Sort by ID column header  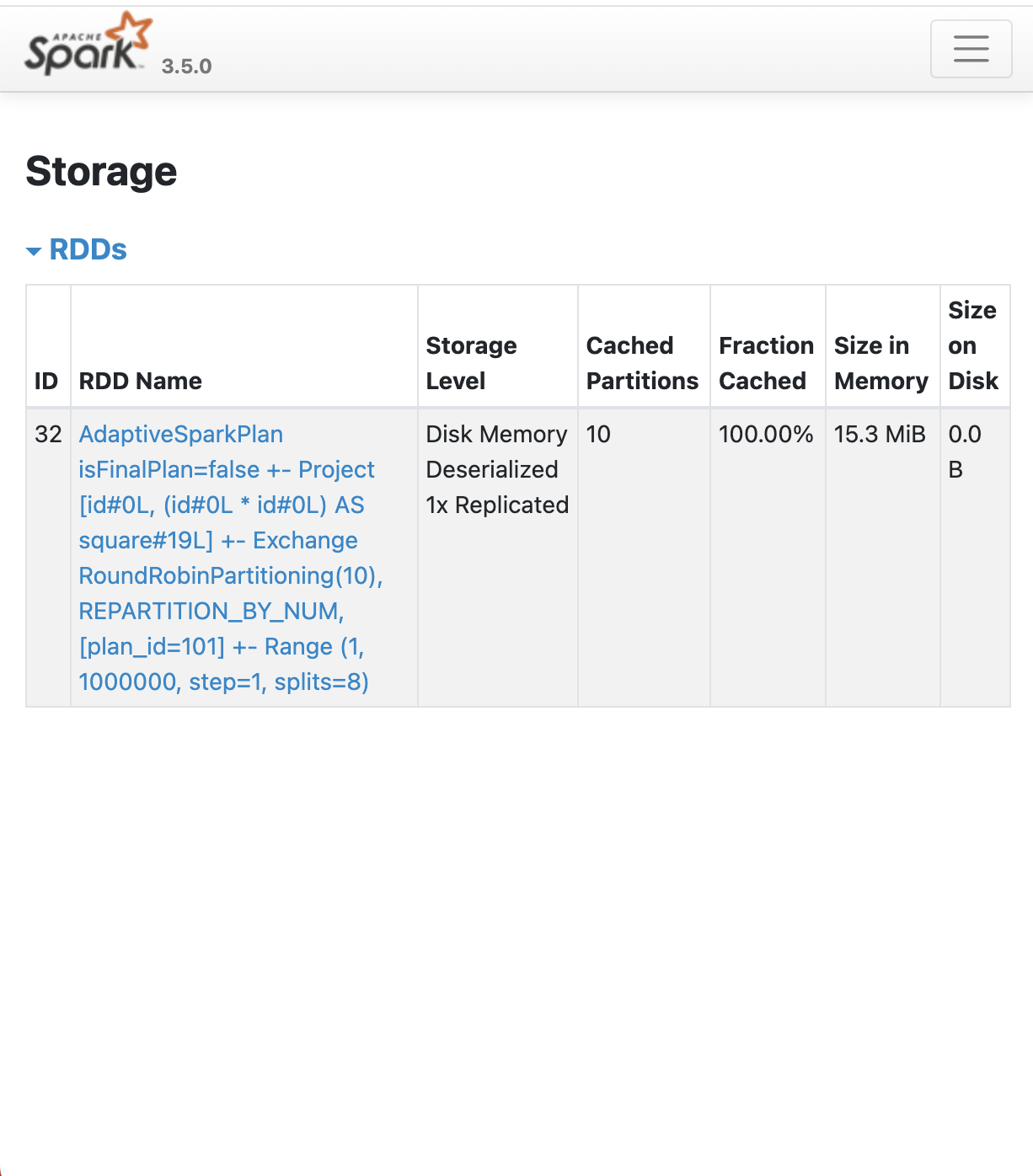click(x=46, y=381)
